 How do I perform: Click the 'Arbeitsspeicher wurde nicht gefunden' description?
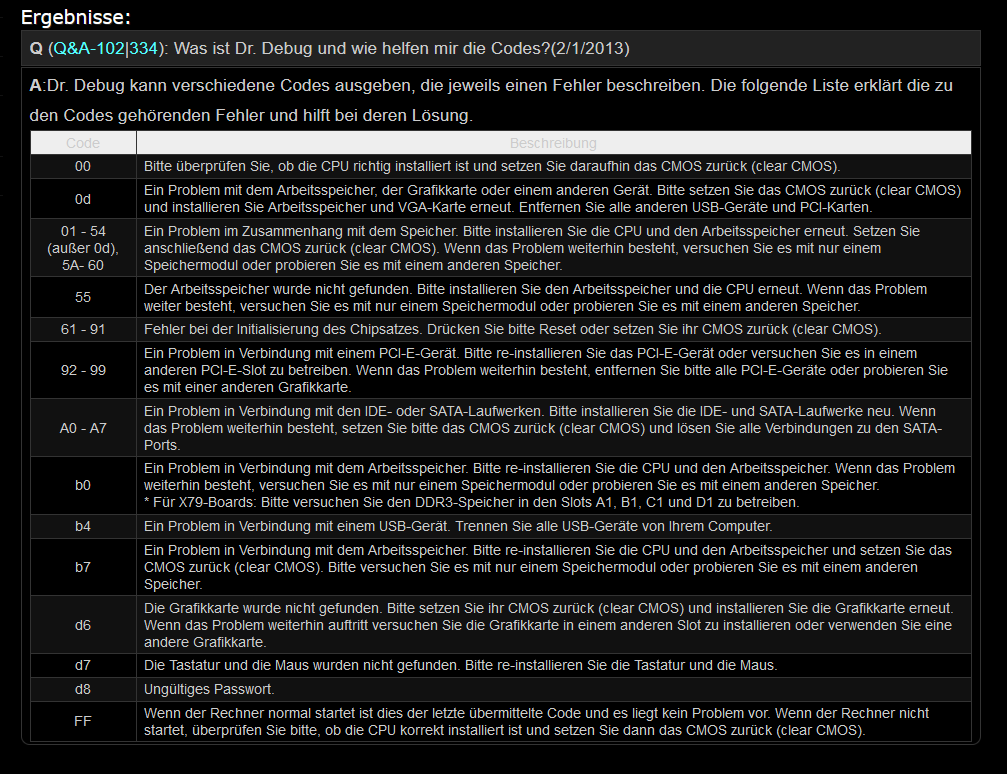tap(536, 297)
